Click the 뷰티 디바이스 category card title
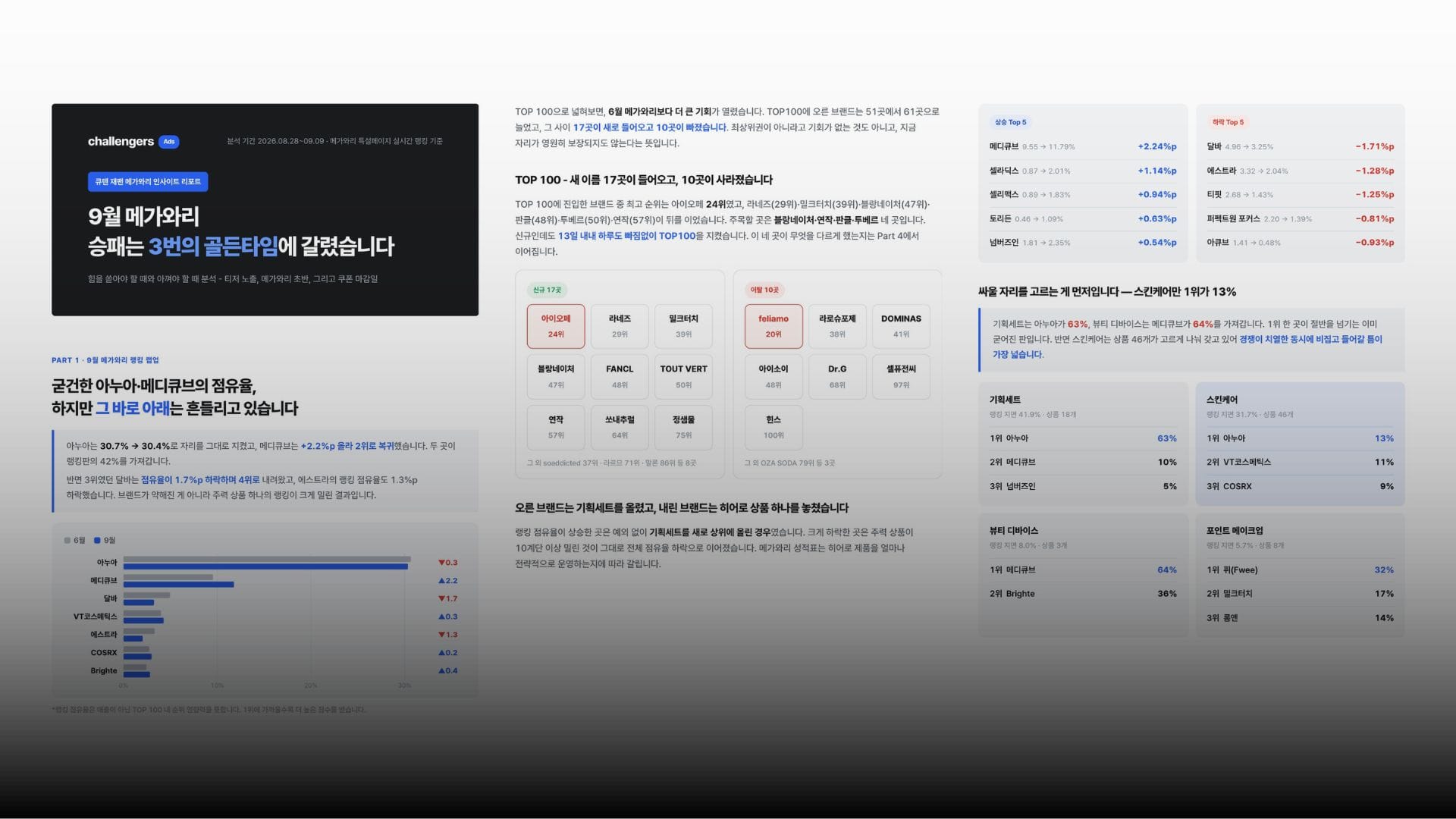The image size is (1456, 819). tap(1014, 531)
